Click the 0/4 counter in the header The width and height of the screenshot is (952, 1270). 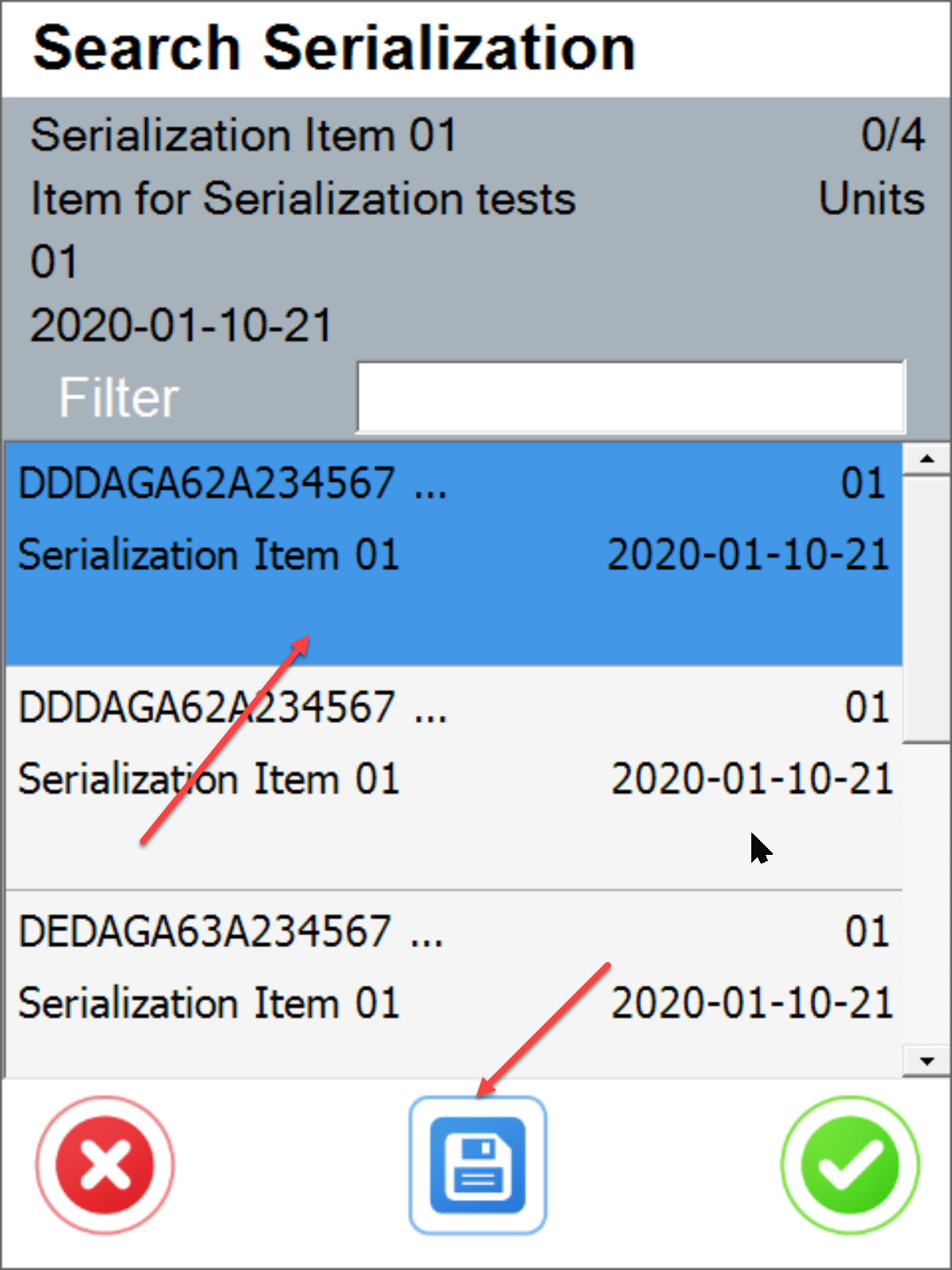pyautogui.click(x=893, y=133)
